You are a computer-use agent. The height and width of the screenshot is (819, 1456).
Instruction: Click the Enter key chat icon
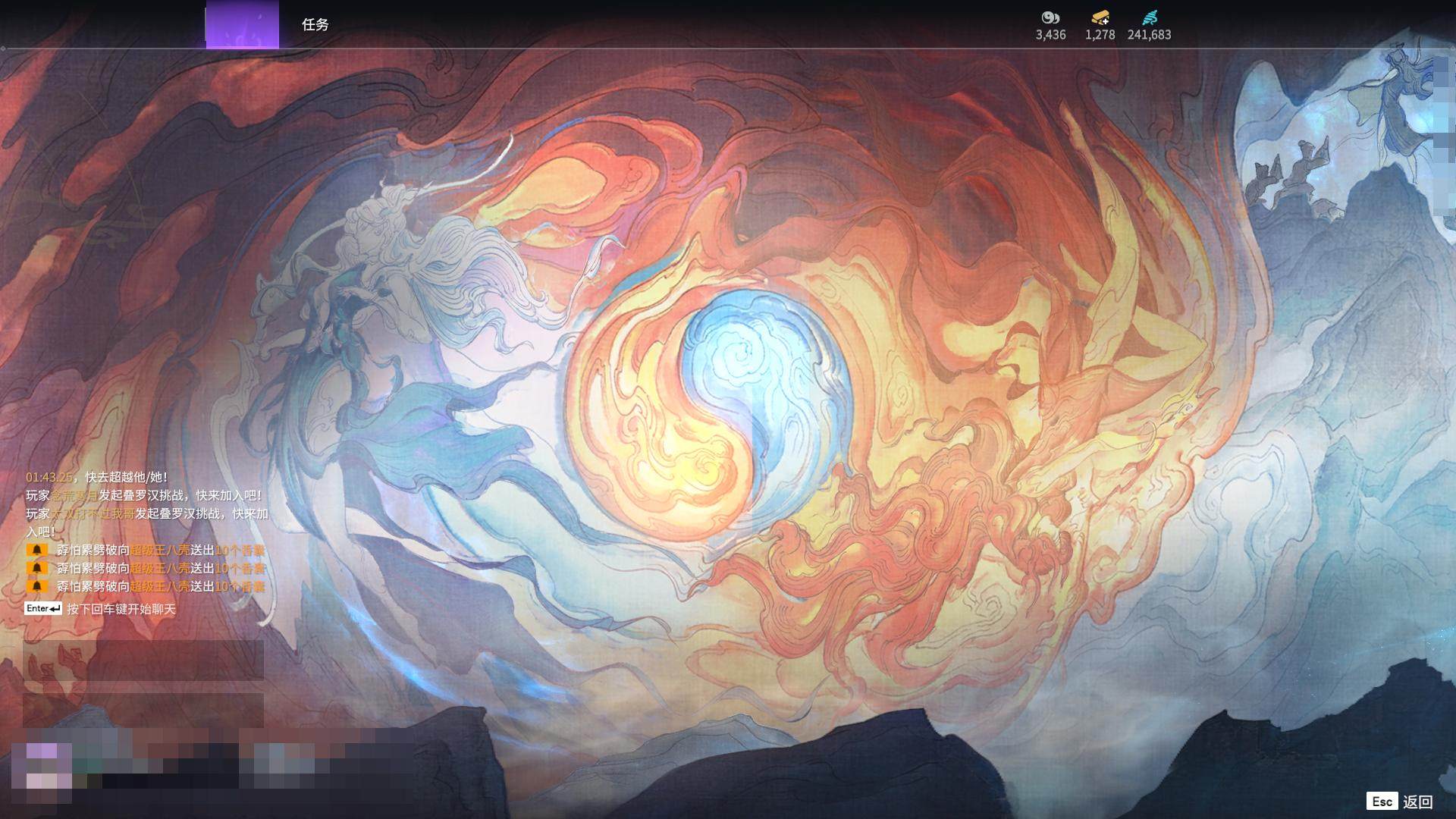(43, 608)
